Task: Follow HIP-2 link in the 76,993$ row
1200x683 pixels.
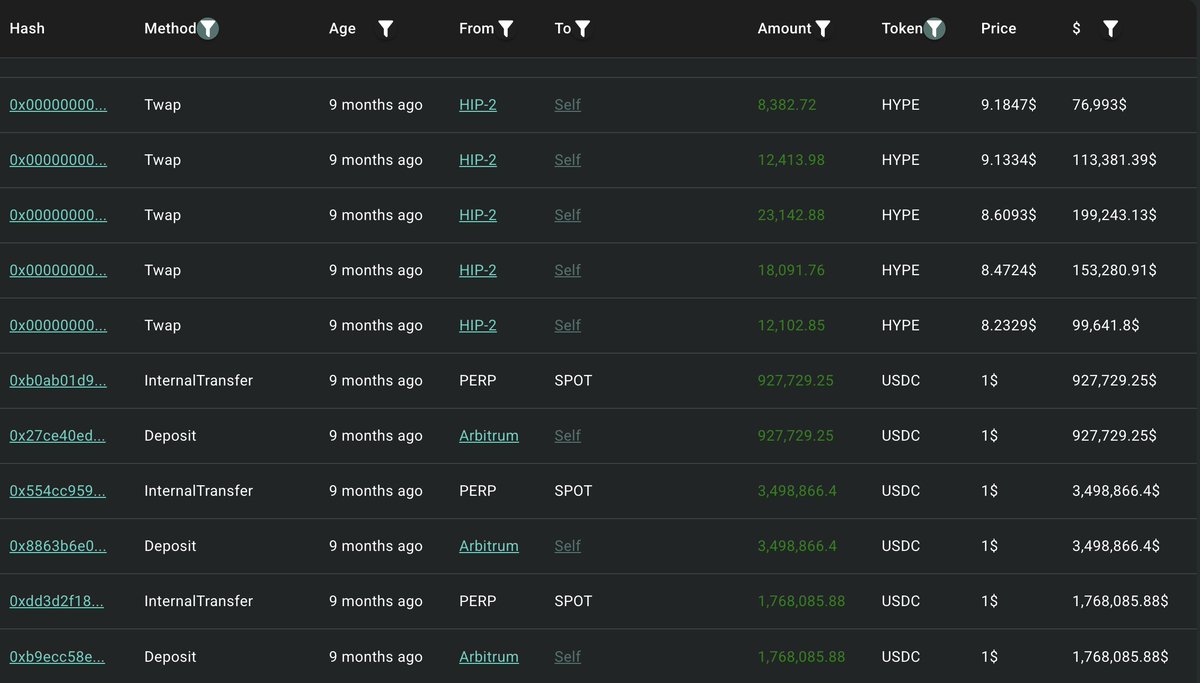Action: pyautogui.click(x=478, y=105)
